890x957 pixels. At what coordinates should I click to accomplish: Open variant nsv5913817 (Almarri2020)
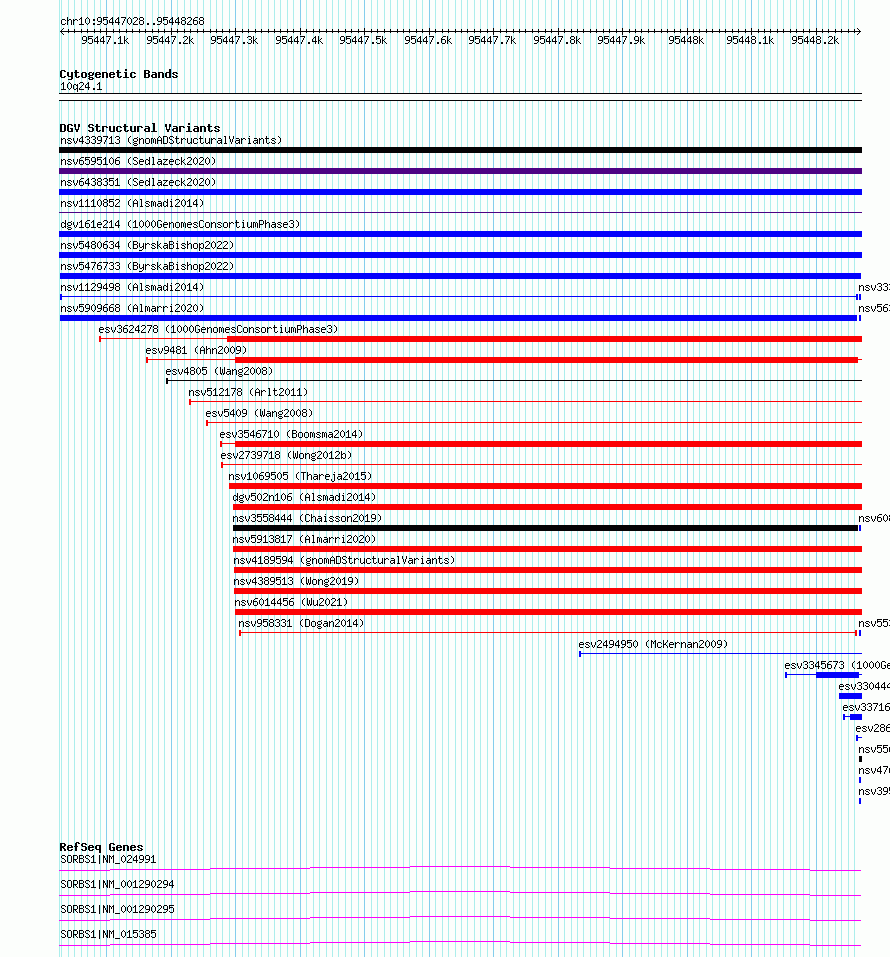click(304, 539)
